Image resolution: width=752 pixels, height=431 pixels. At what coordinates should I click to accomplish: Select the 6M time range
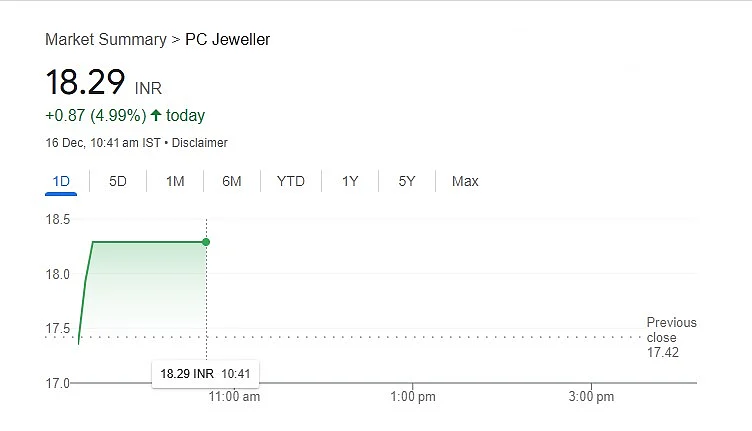point(232,181)
